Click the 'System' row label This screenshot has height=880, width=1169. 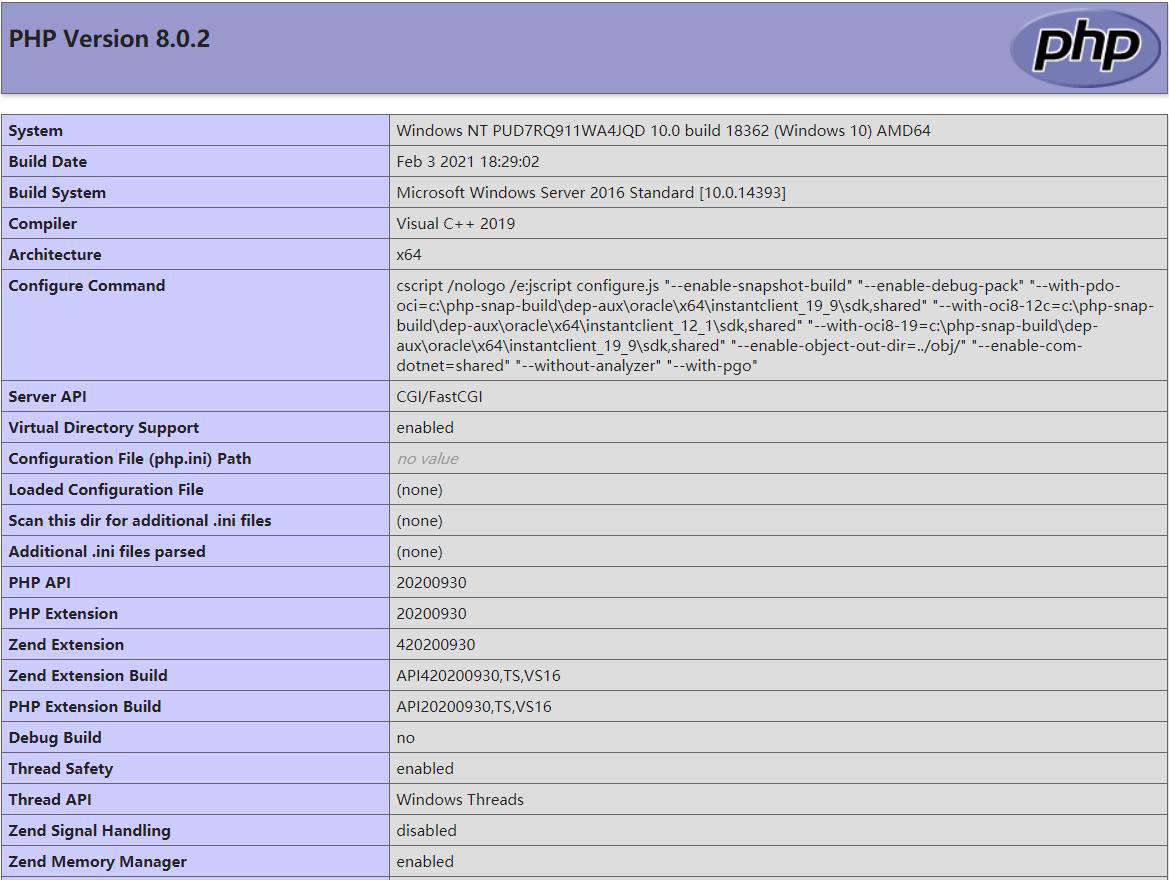[36, 131]
